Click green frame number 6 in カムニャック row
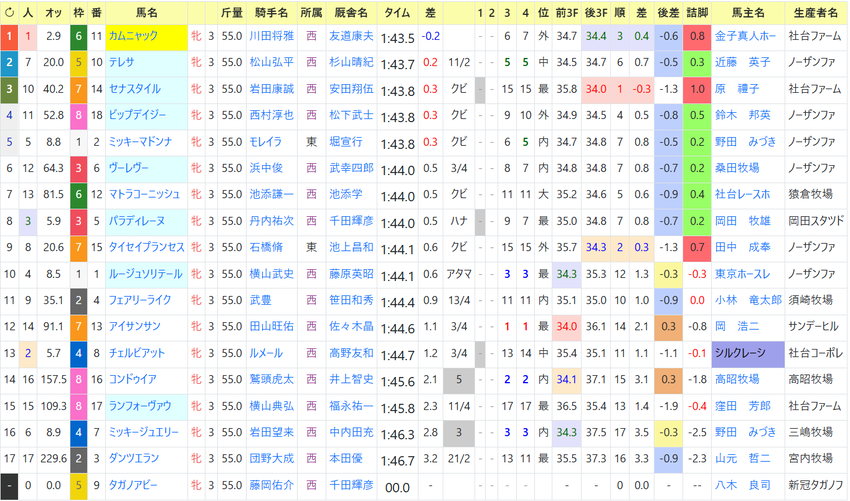The width and height of the screenshot is (850, 501). [79, 36]
